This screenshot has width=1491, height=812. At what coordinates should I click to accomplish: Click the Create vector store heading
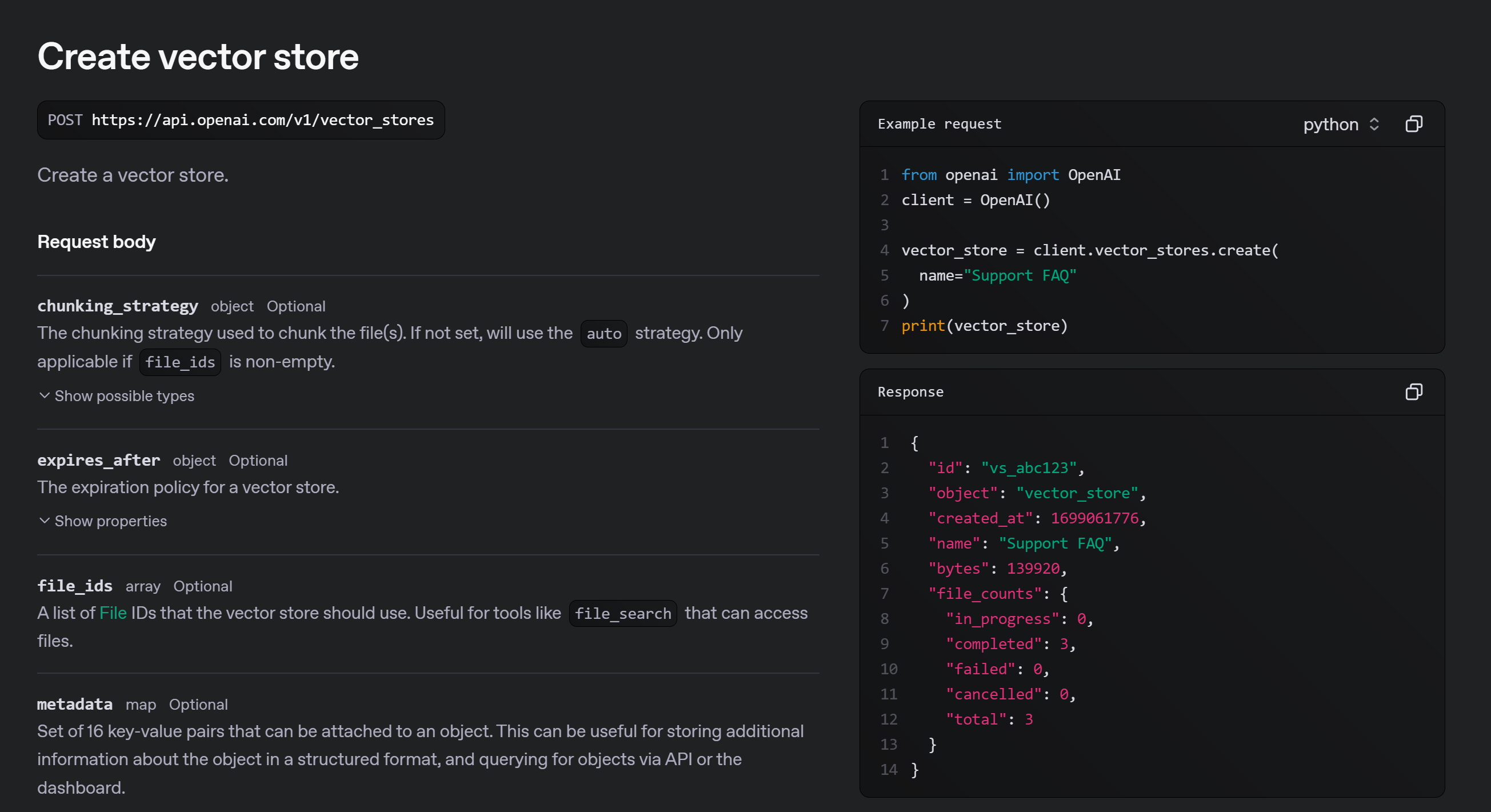point(198,57)
